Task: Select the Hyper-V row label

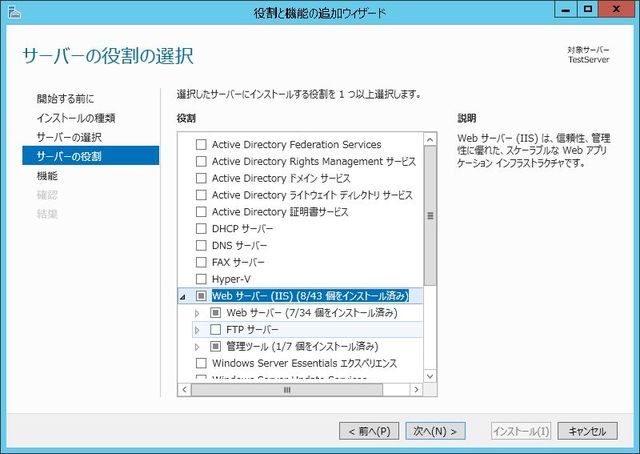Action: click(x=231, y=279)
